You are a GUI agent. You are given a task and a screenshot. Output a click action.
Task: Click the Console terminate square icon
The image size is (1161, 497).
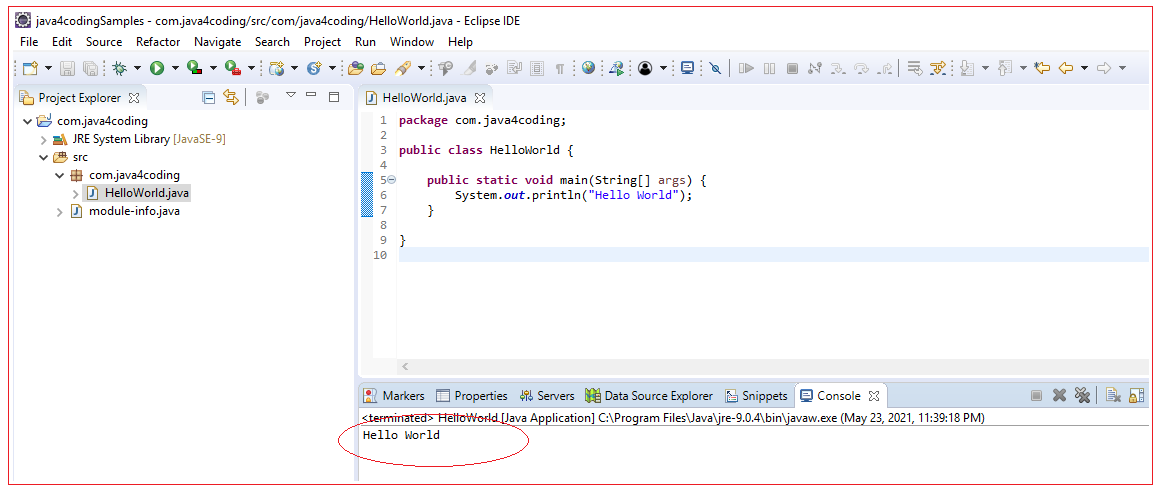1037,396
